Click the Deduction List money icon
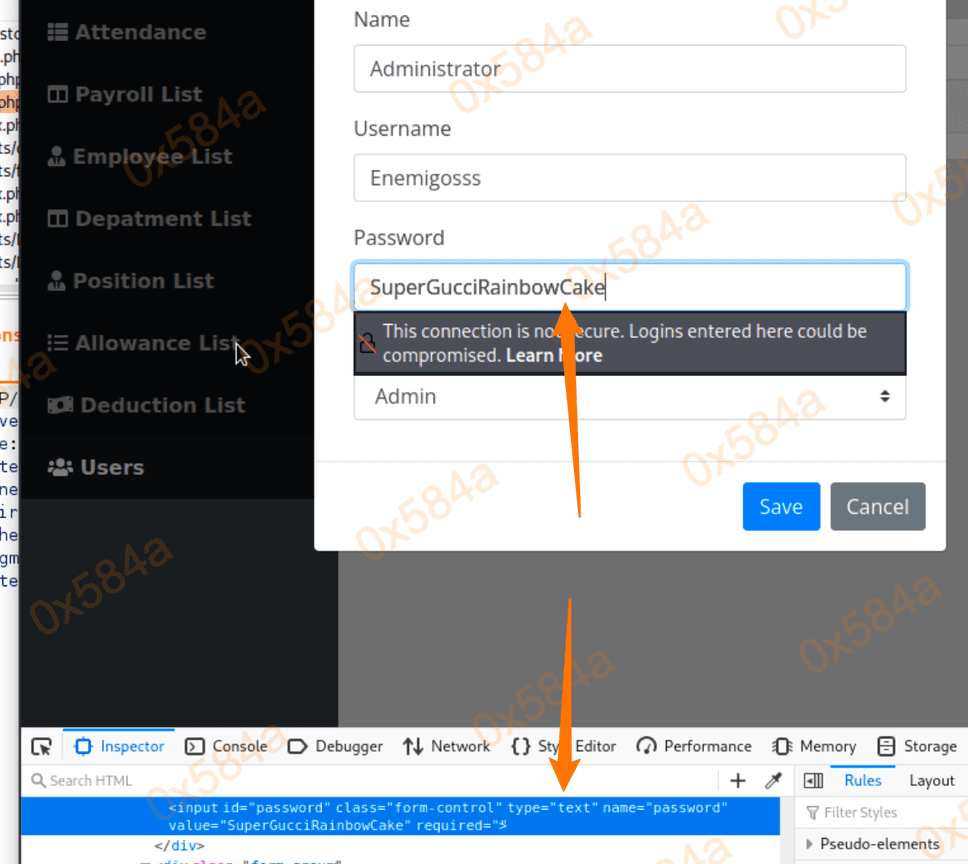 click(61, 405)
